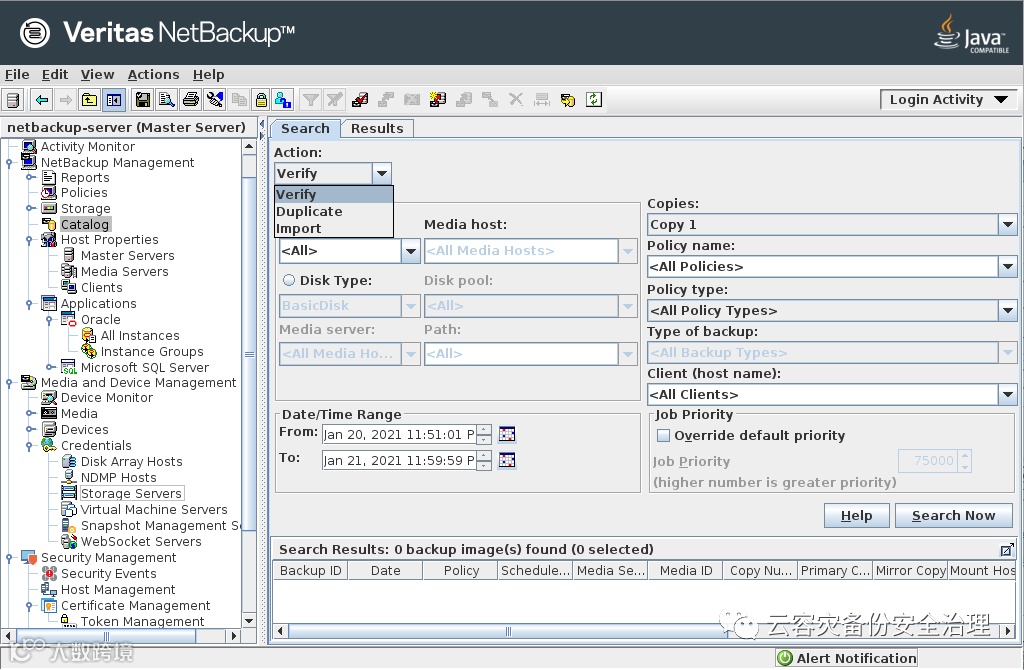1024x670 pixels.
Task: Select the Disk Type radio button
Action: 289,280
